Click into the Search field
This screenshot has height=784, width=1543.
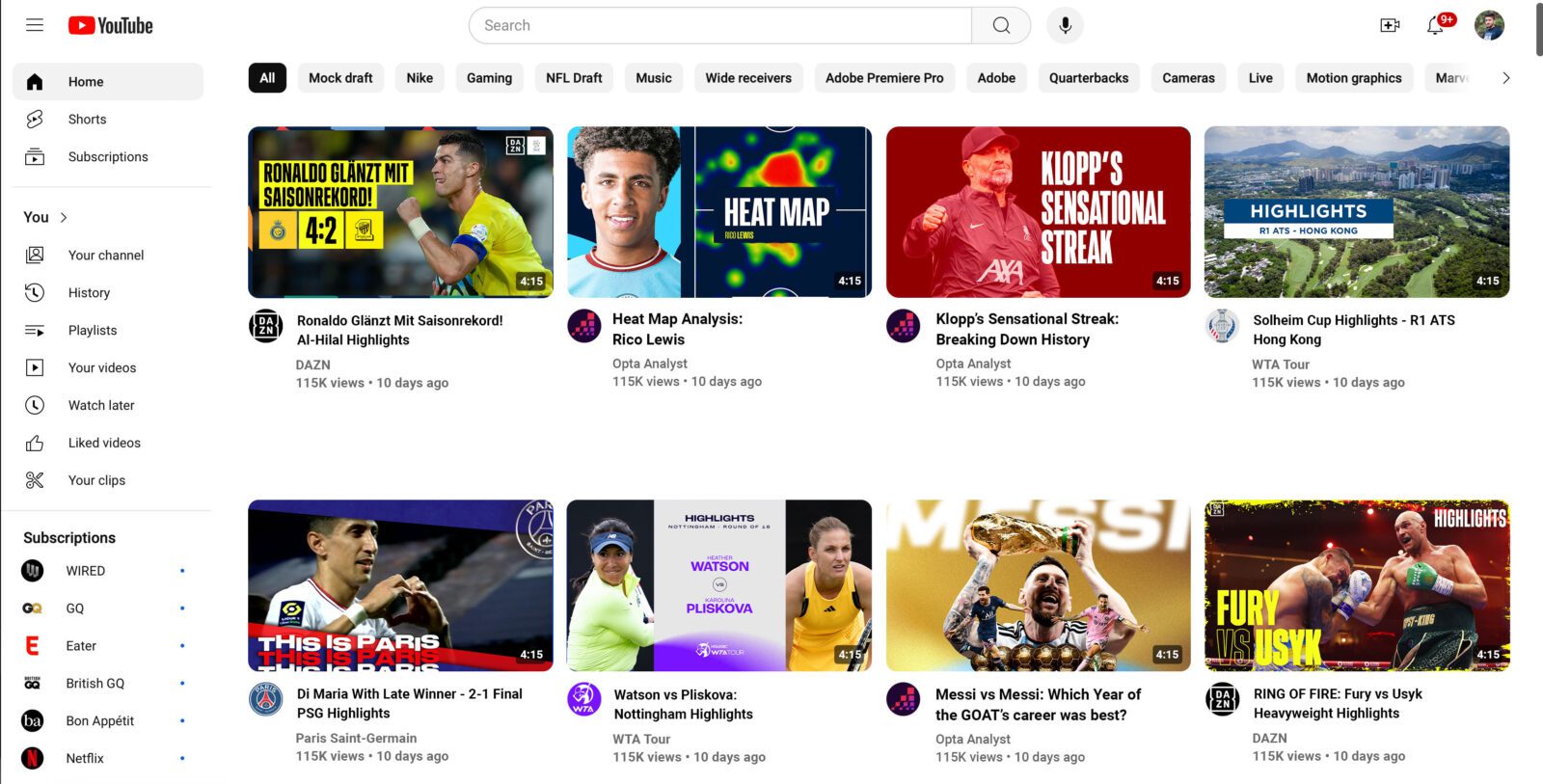coord(720,25)
